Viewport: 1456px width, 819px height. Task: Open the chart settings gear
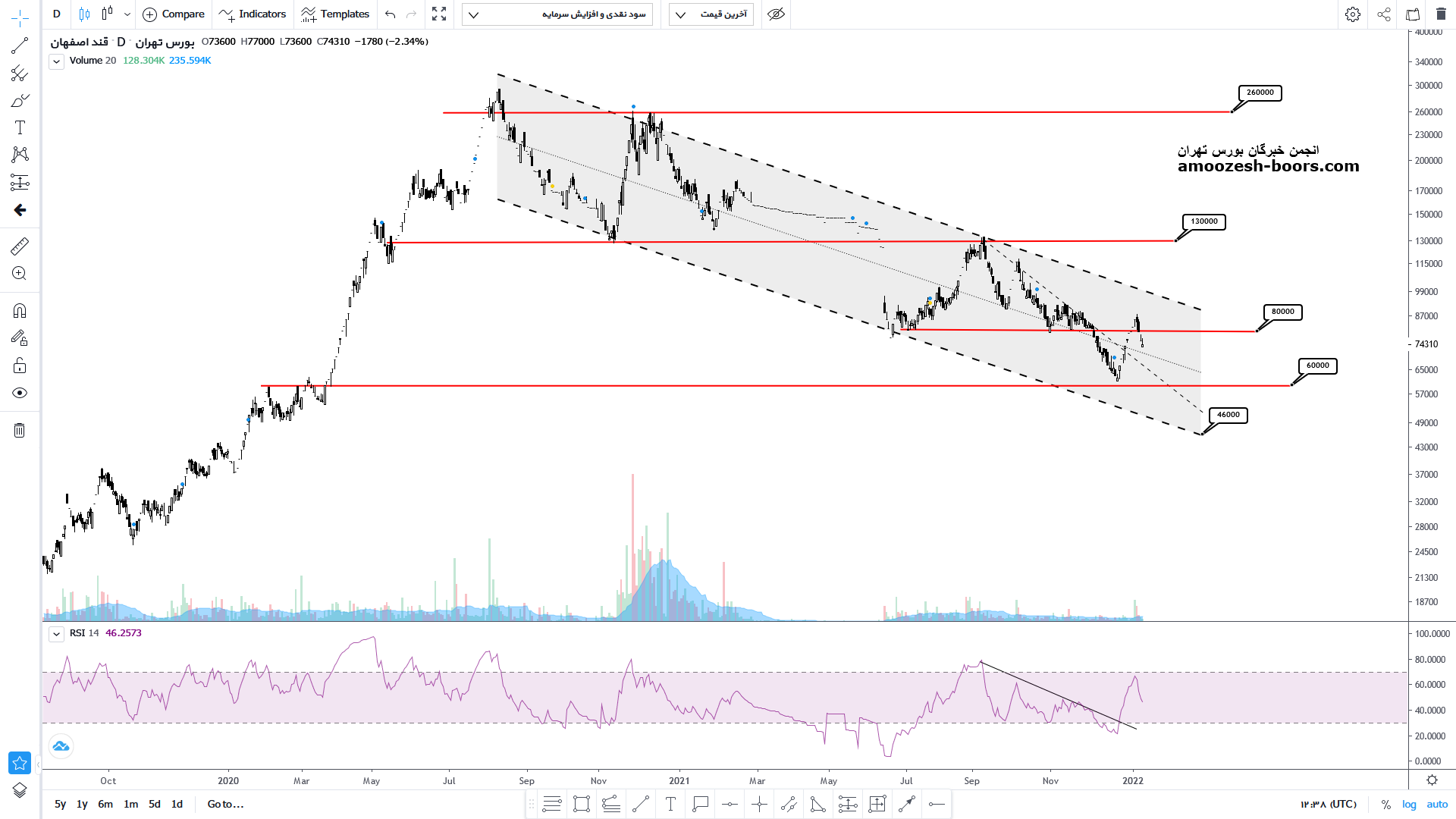coord(1352,14)
